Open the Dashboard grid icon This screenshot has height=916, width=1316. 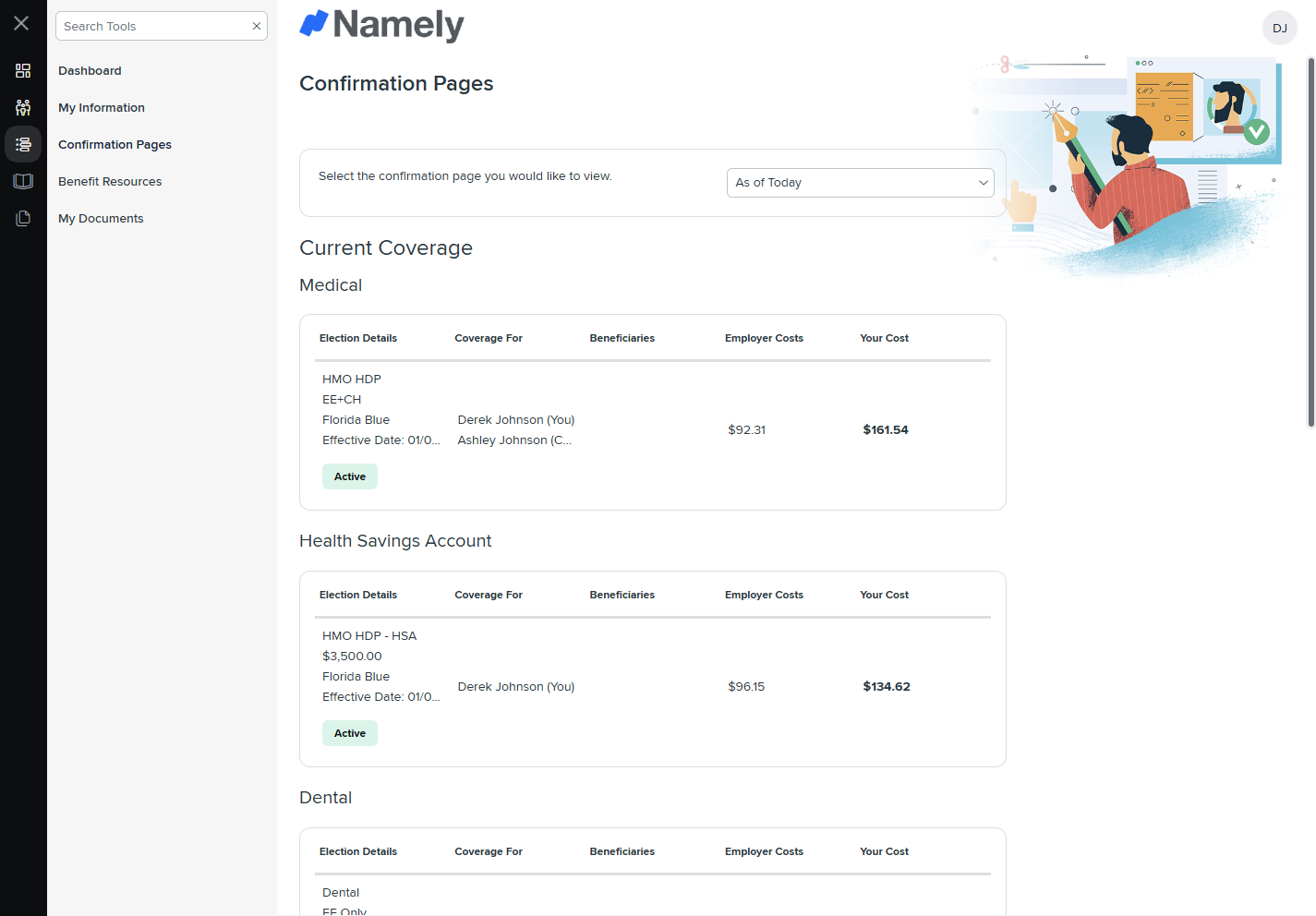[x=23, y=70]
